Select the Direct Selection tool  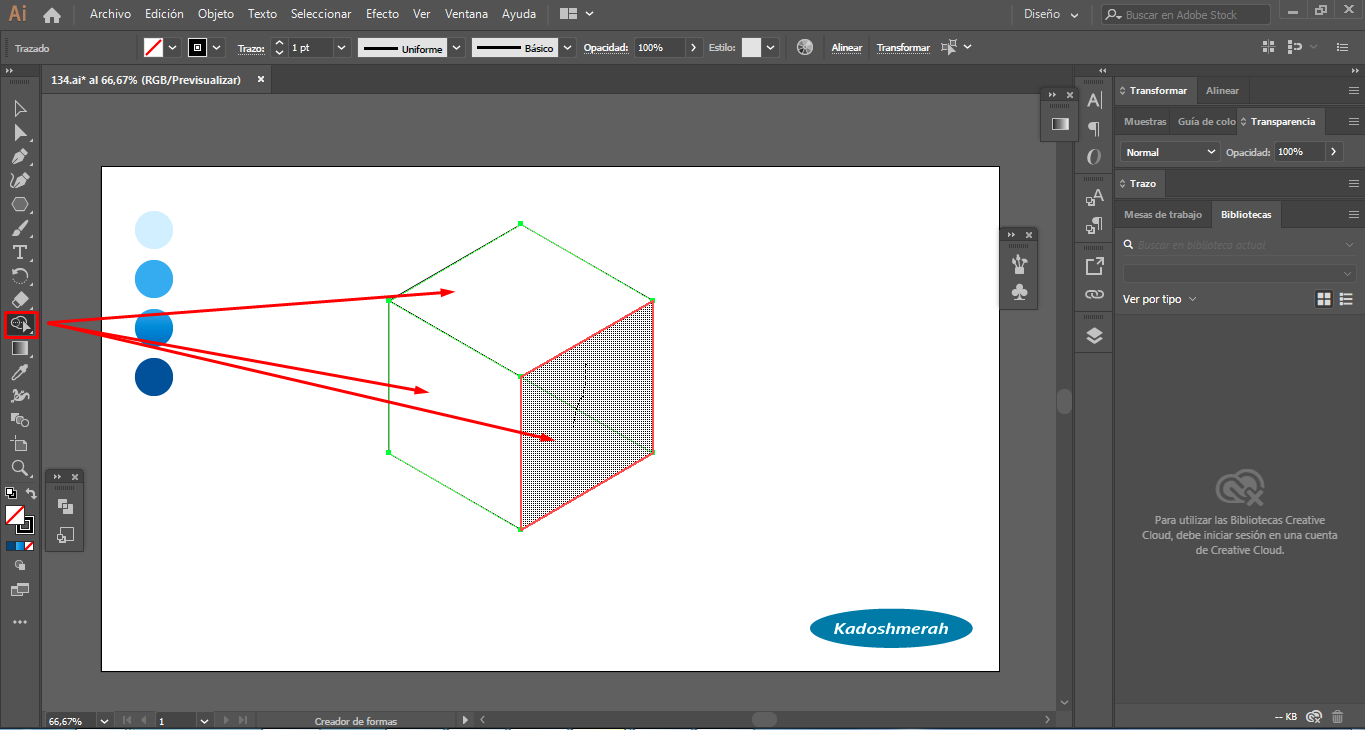click(20, 132)
